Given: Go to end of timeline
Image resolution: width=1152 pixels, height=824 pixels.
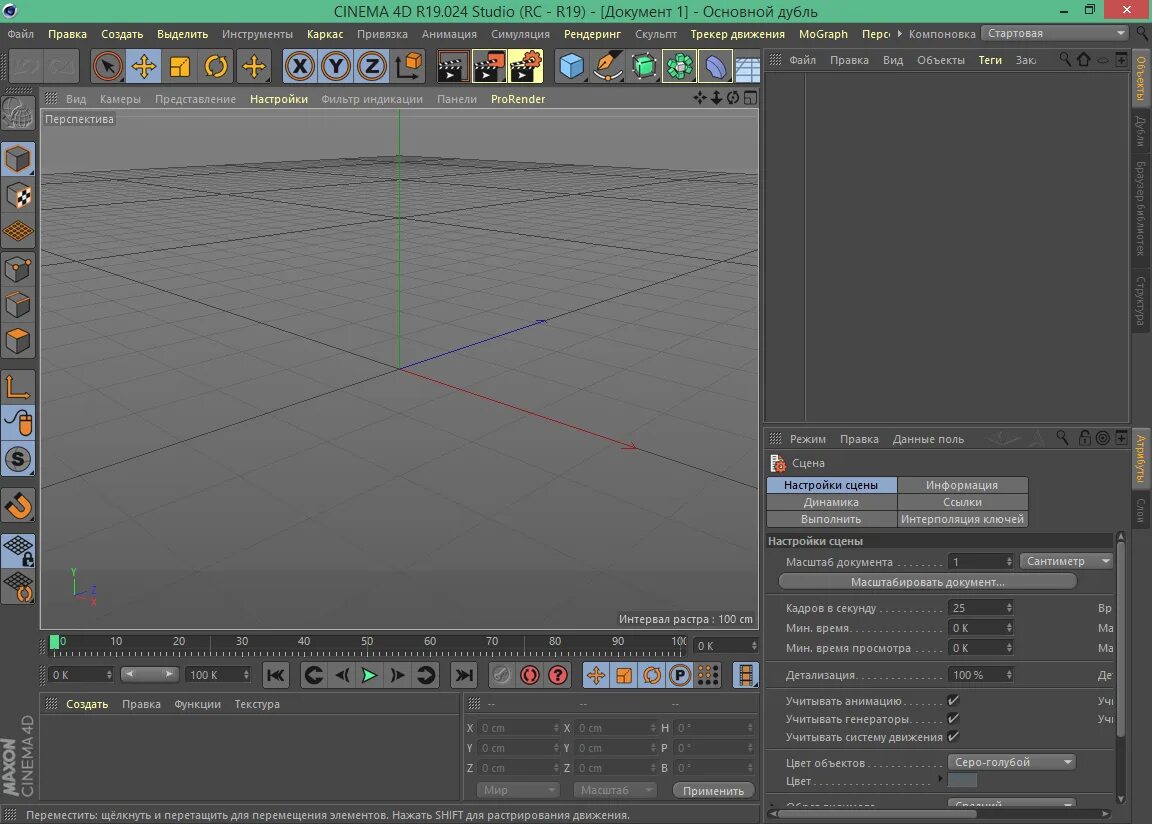Looking at the screenshot, I should [x=464, y=675].
